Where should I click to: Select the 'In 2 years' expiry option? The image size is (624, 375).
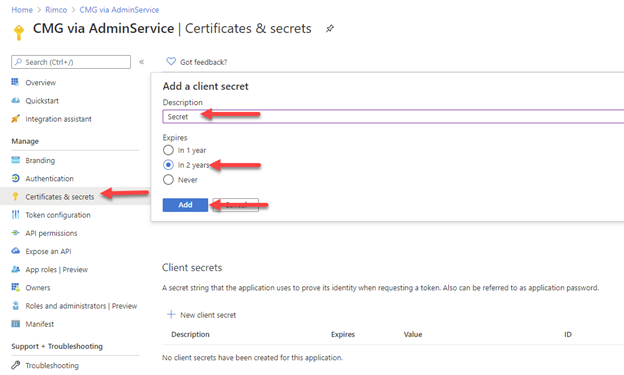pyautogui.click(x=168, y=165)
